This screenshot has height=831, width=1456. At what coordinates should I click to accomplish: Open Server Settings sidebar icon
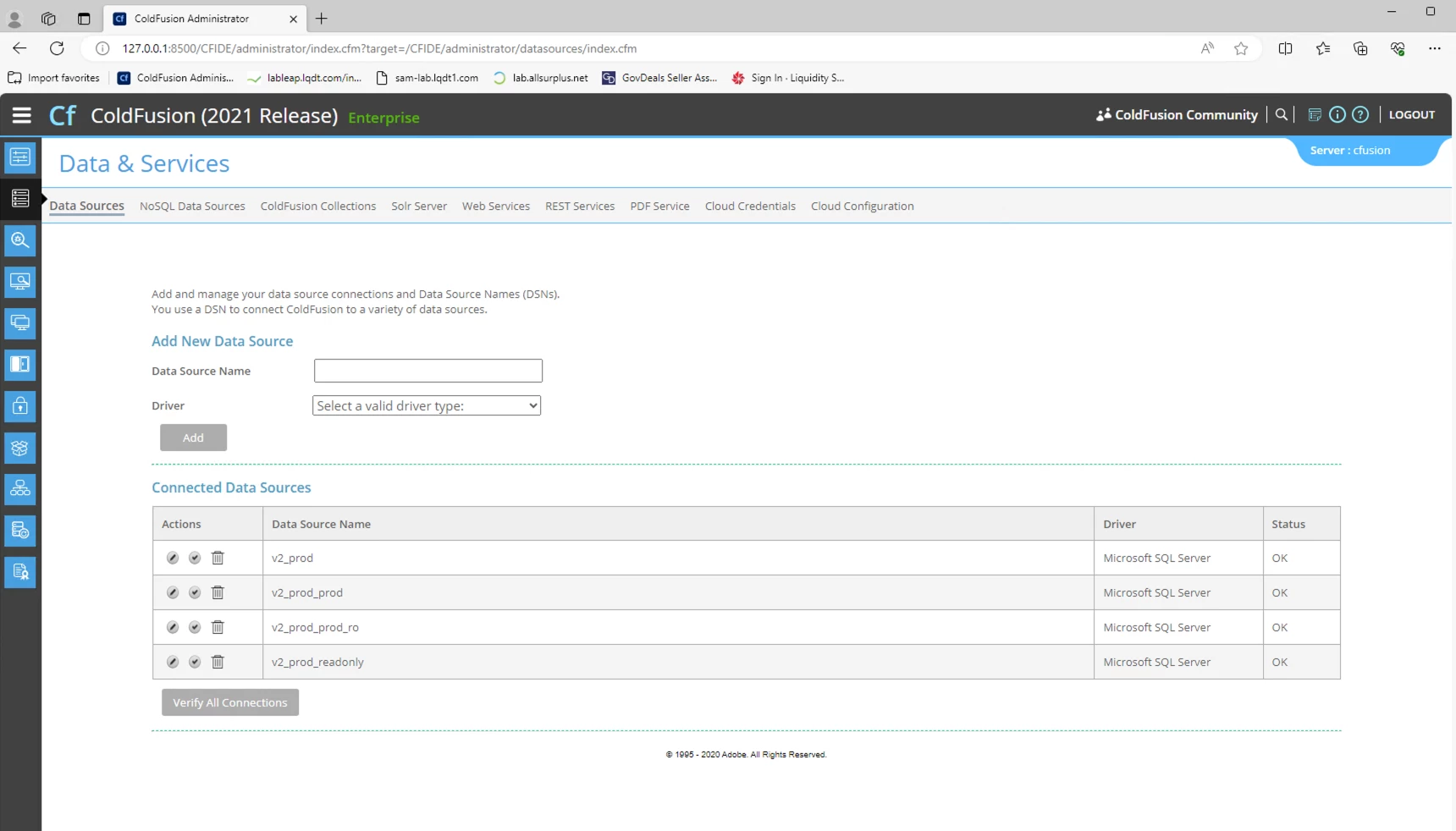pyautogui.click(x=20, y=157)
